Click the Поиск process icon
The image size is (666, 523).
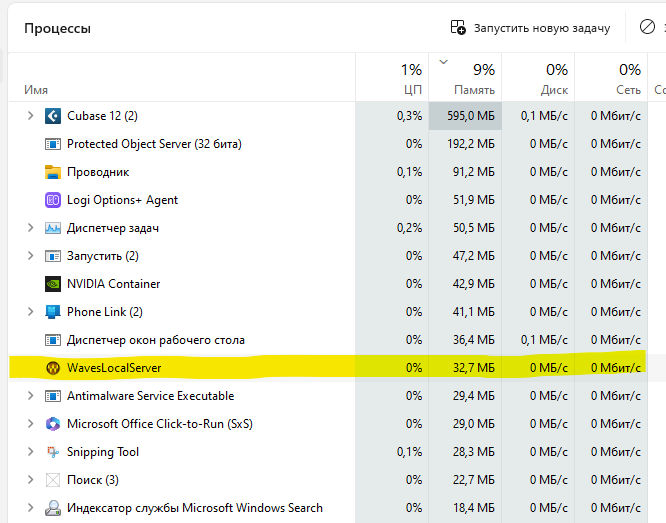[x=53, y=480]
